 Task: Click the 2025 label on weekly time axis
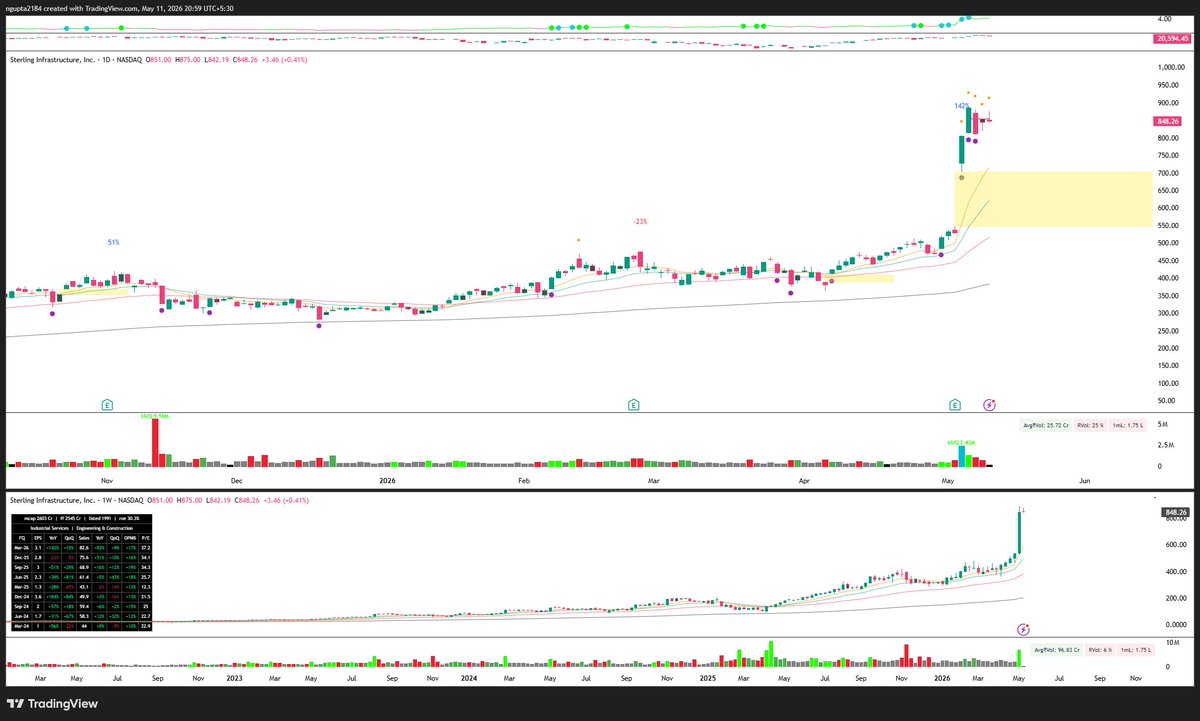tap(709, 678)
